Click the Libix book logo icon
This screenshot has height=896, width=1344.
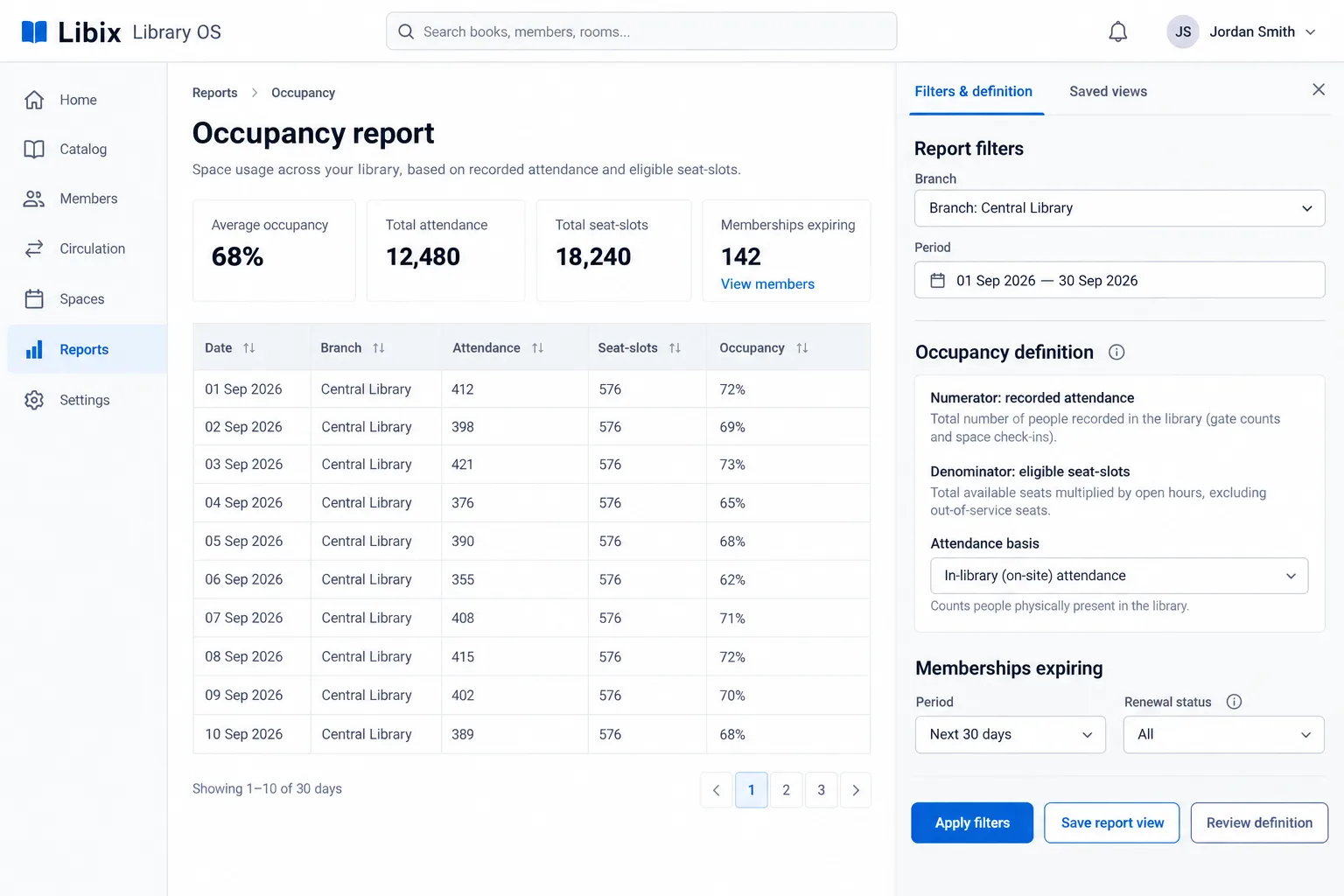[34, 32]
